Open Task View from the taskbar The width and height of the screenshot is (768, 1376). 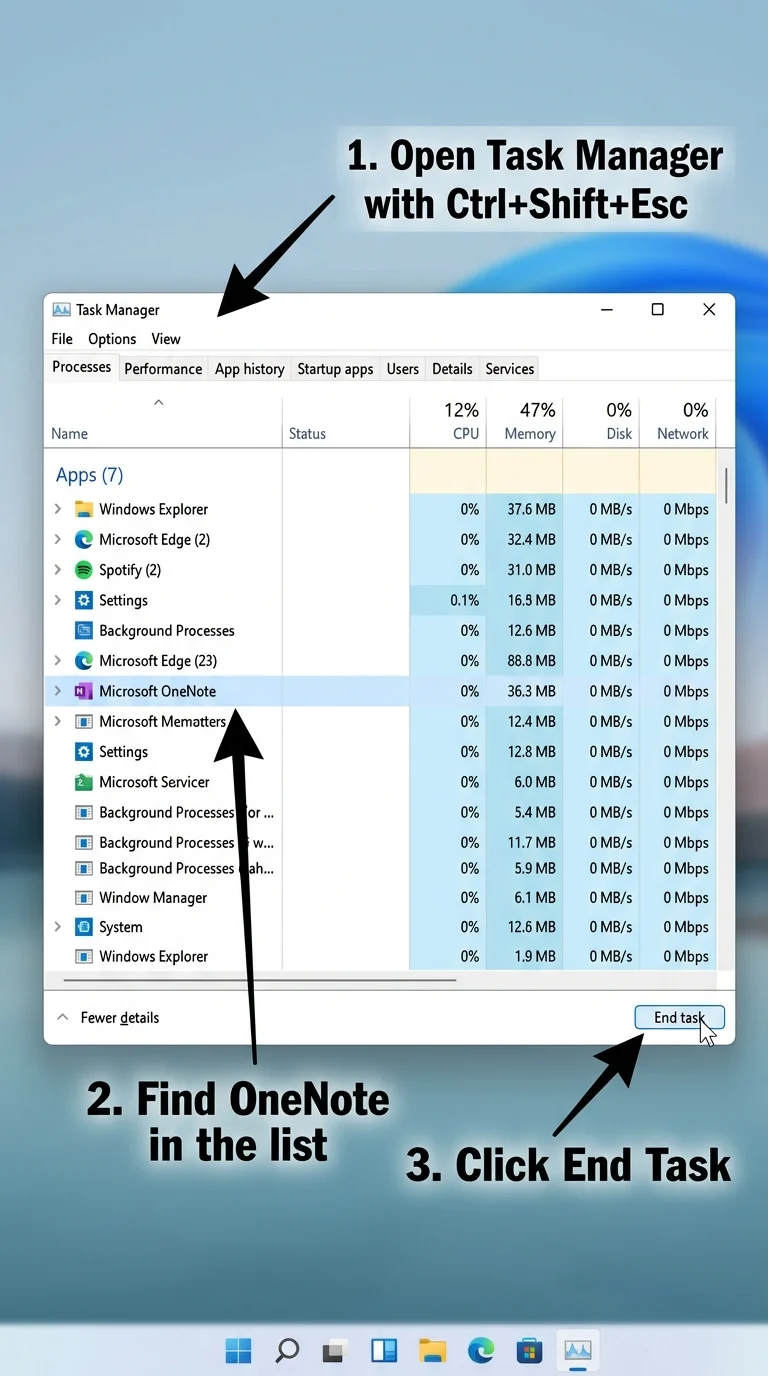coord(335,1351)
